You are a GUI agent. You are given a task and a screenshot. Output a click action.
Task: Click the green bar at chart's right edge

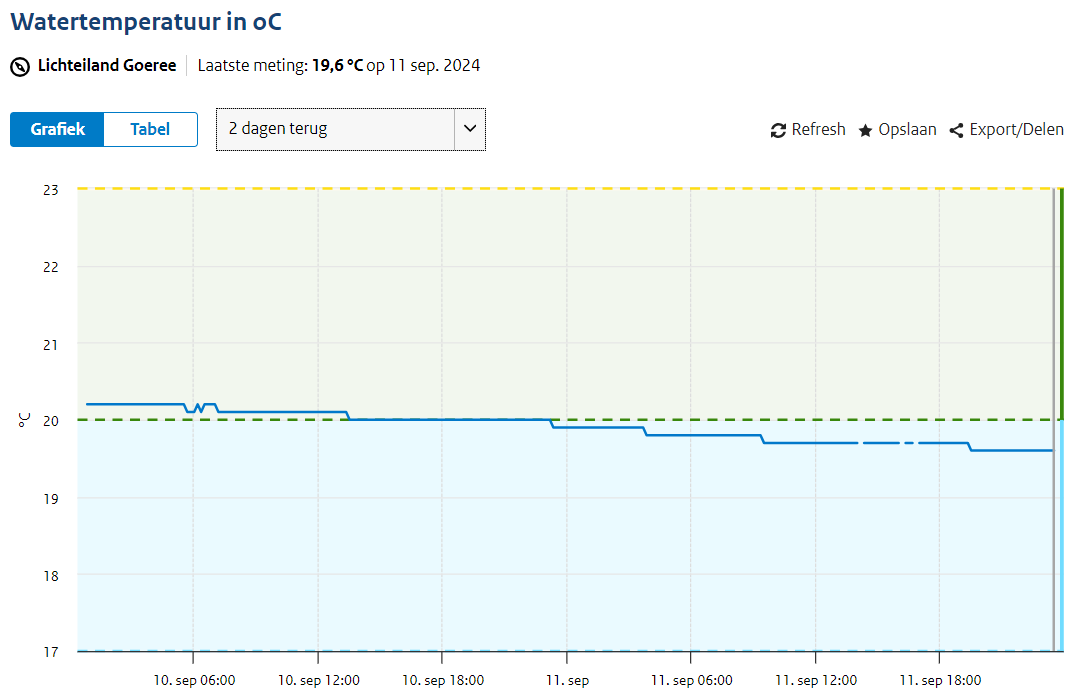pyautogui.click(x=1061, y=300)
